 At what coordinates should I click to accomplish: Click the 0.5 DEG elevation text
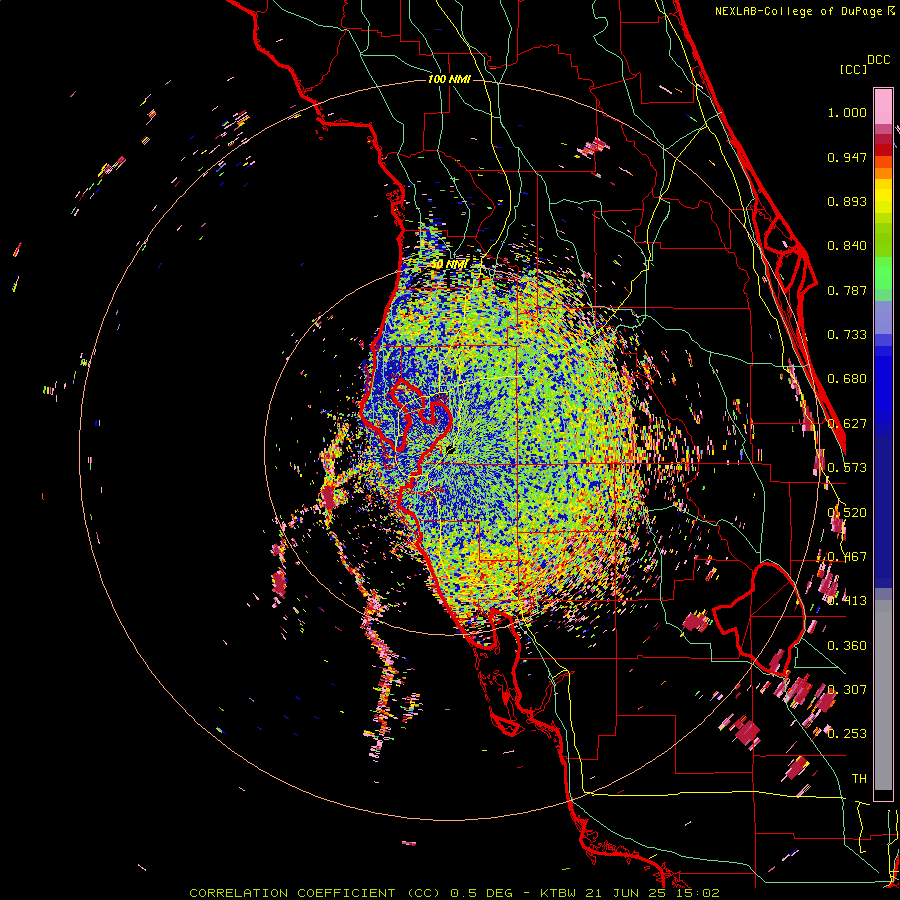[x=481, y=893]
